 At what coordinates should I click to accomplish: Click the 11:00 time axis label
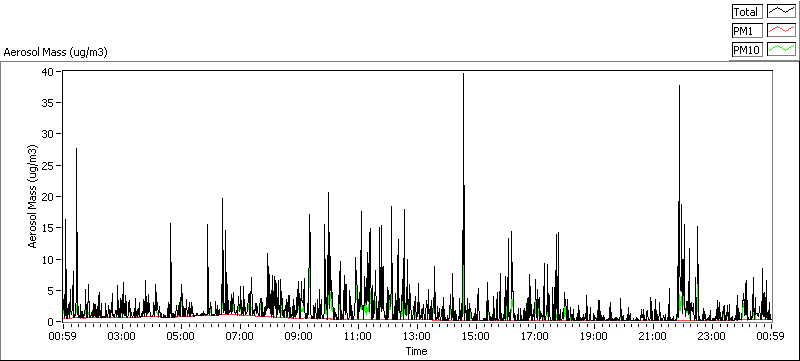pyautogui.click(x=358, y=336)
